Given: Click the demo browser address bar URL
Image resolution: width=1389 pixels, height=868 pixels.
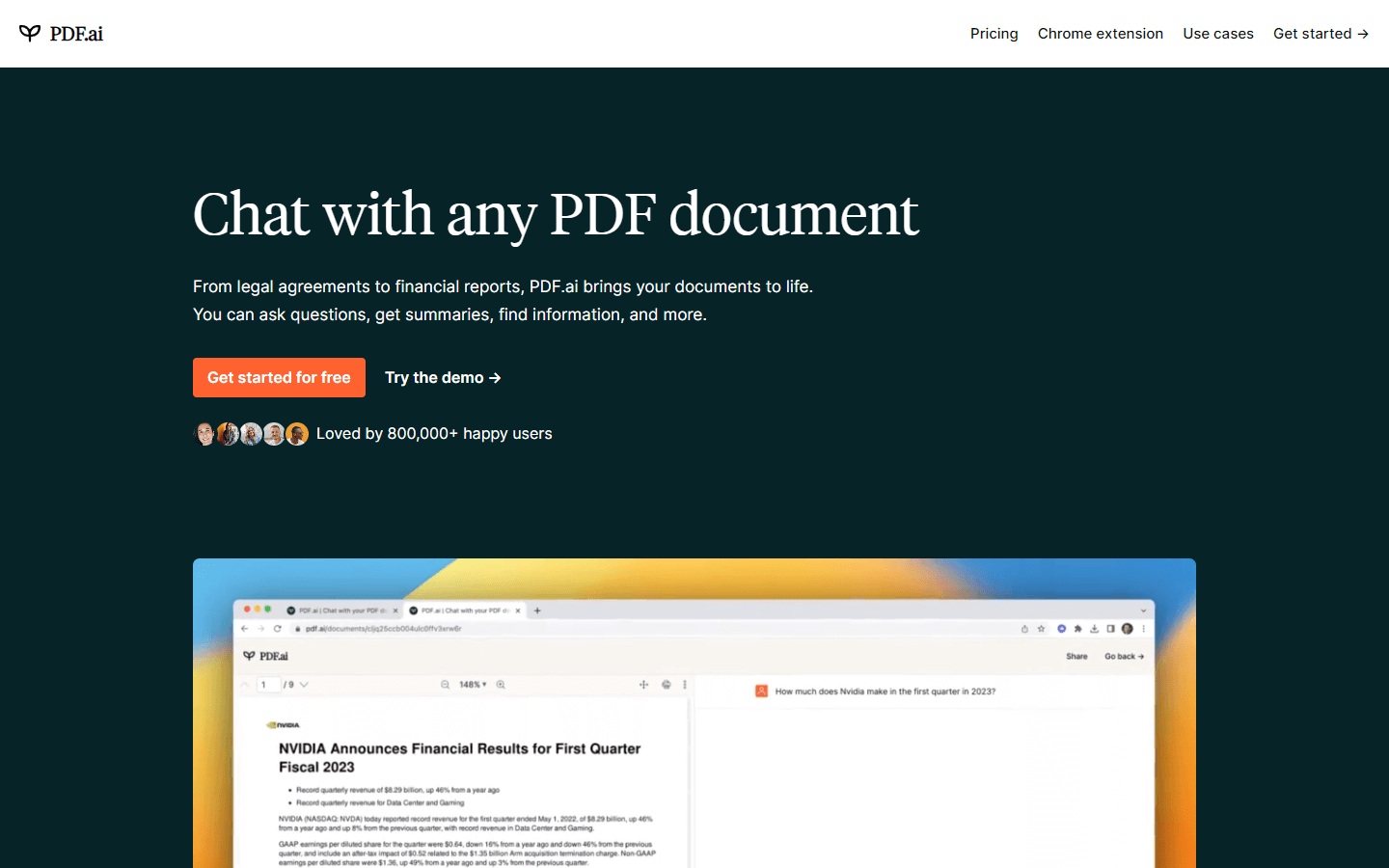Looking at the screenshot, I should point(383,629).
